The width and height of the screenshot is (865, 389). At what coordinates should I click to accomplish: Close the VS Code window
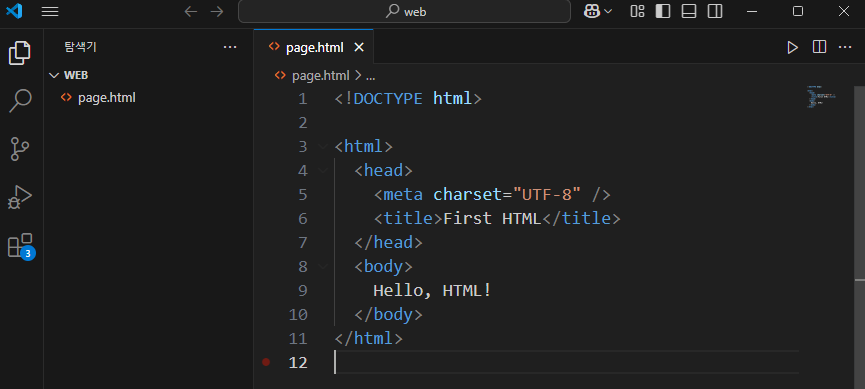coord(844,11)
